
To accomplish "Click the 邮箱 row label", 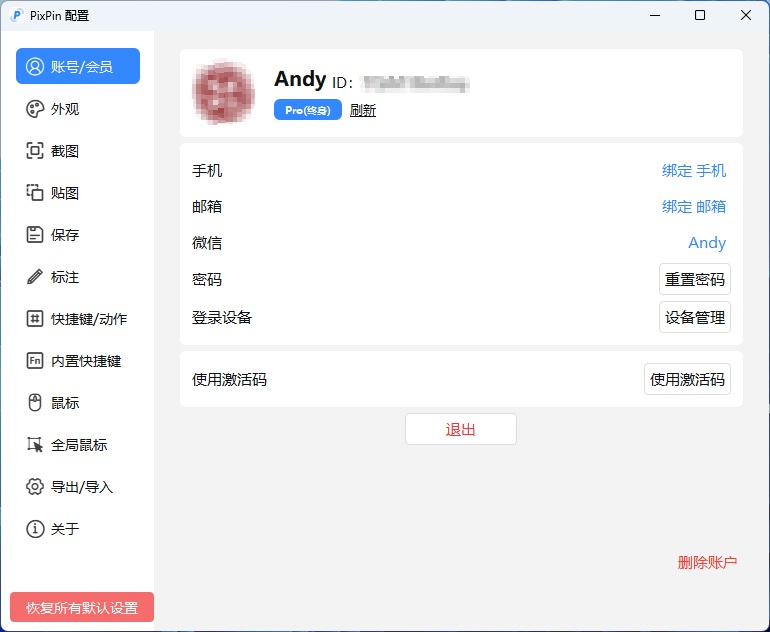I will (x=207, y=206).
